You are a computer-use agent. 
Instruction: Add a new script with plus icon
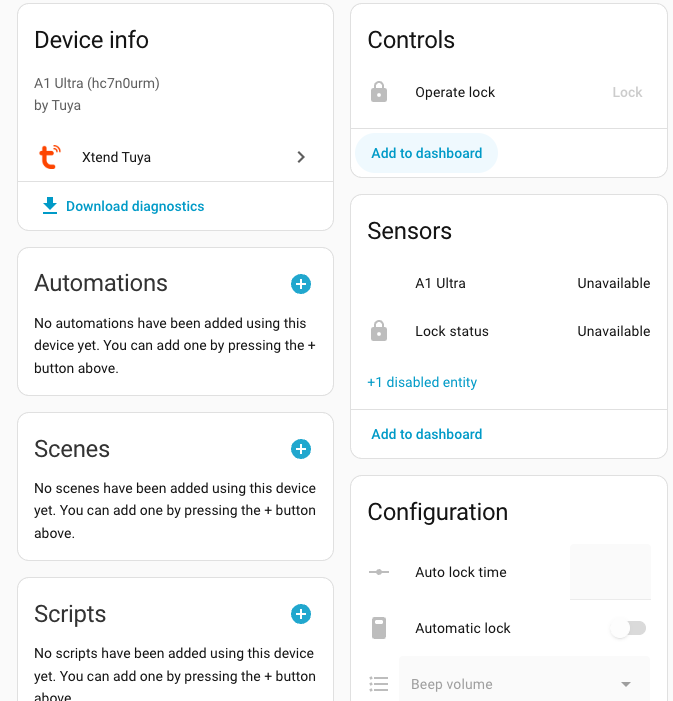coord(301,614)
